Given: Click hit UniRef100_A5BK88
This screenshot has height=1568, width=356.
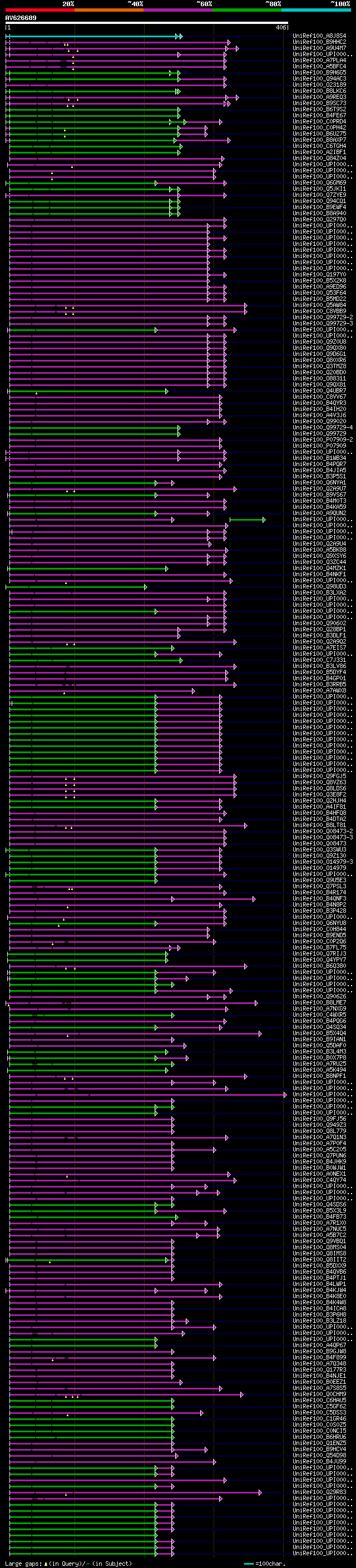Looking at the screenshot, I should click(x=319, y=550).
